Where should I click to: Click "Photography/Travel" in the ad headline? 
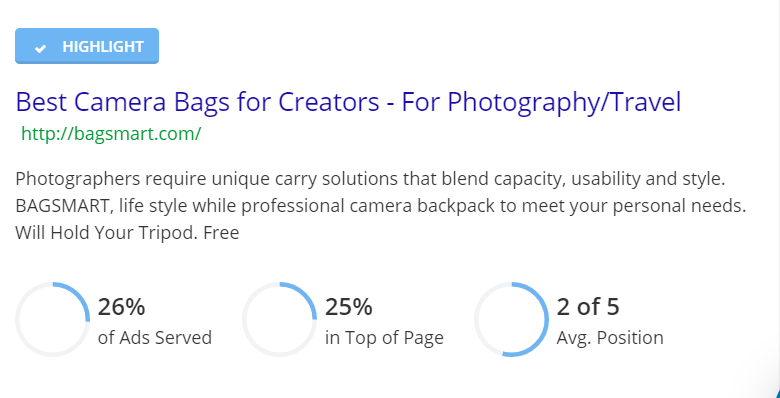click(564, 103)
